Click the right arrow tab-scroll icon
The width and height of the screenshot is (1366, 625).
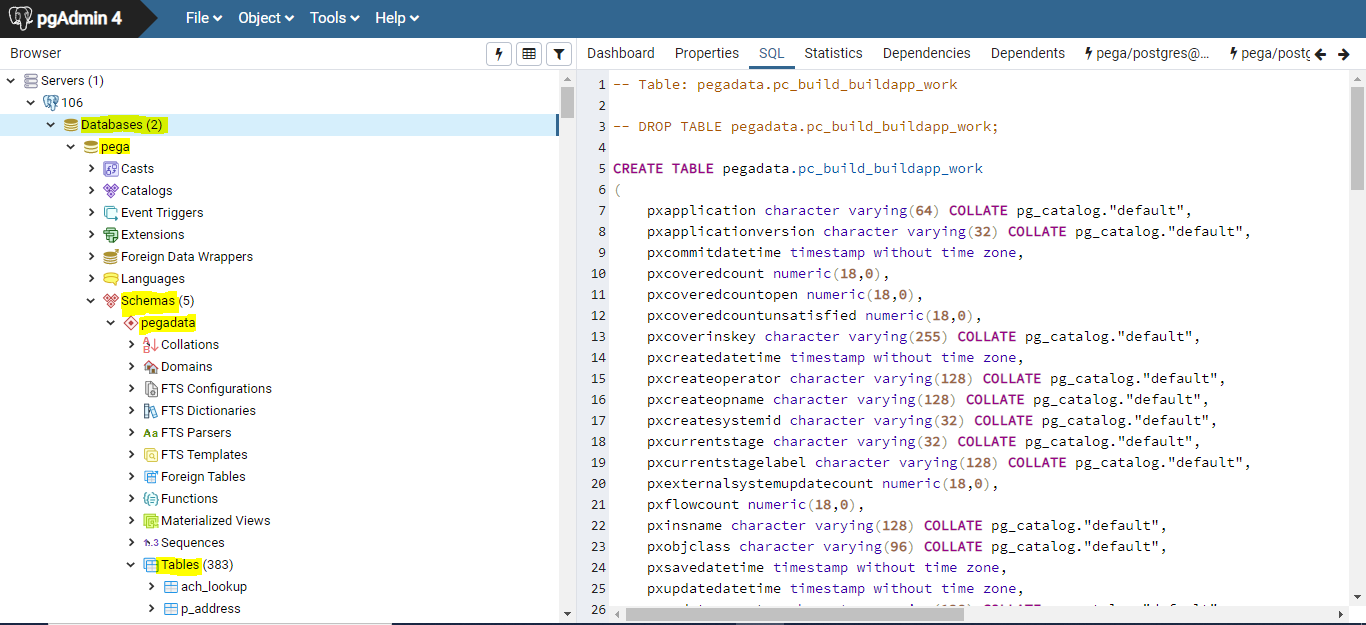pyautogui.click(x=1345, y=53)
